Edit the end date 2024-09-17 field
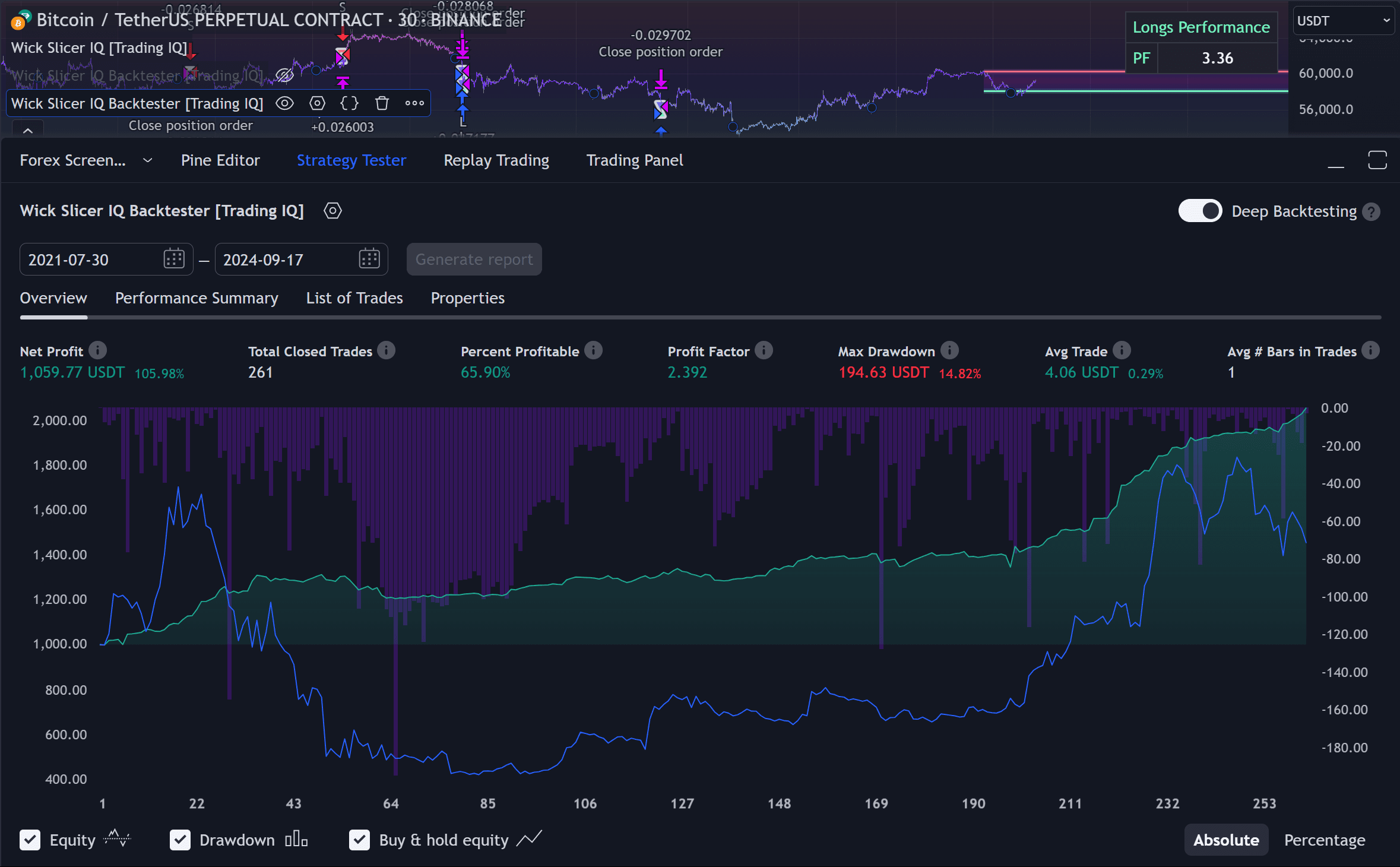 301,260
